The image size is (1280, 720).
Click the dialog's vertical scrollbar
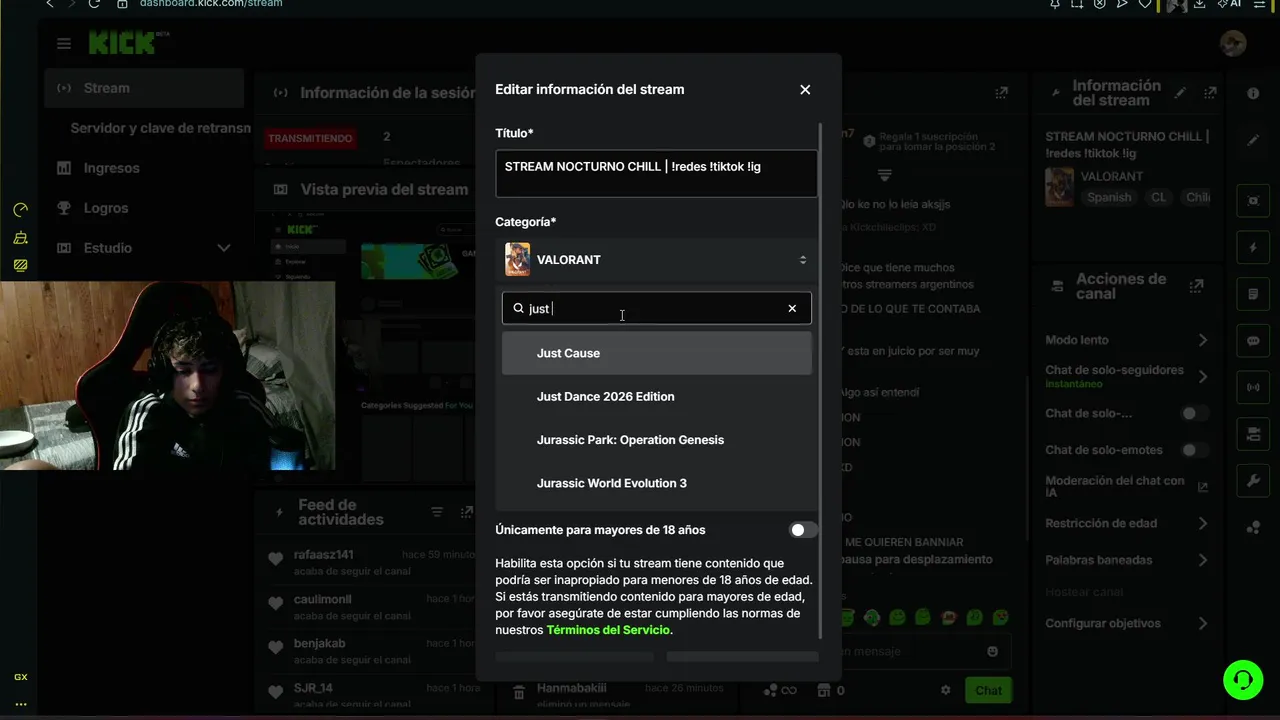pyautogui.click(x=820, y=380)
